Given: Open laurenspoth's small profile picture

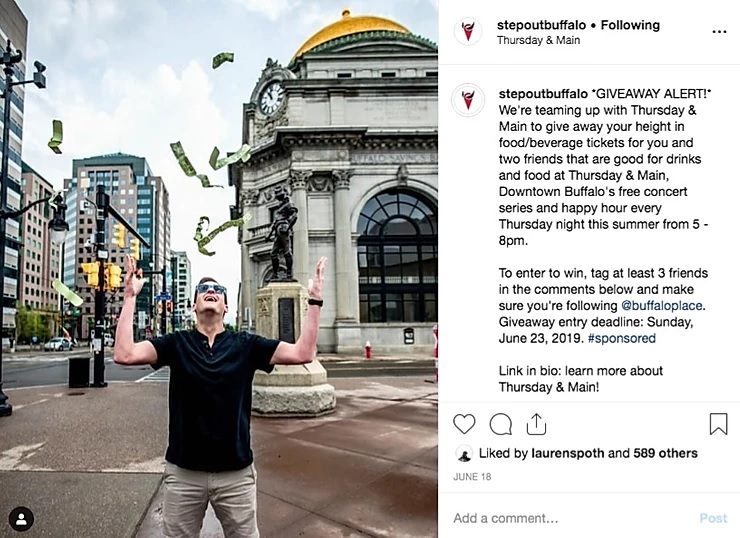Looking at the screenshot, I should click(x=464, y=454).
